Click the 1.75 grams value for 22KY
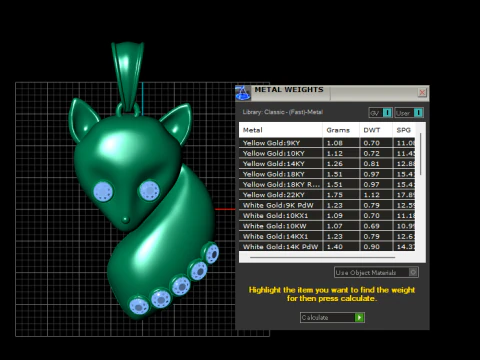Viewport: 480px width, 360px height. (335, 195)
